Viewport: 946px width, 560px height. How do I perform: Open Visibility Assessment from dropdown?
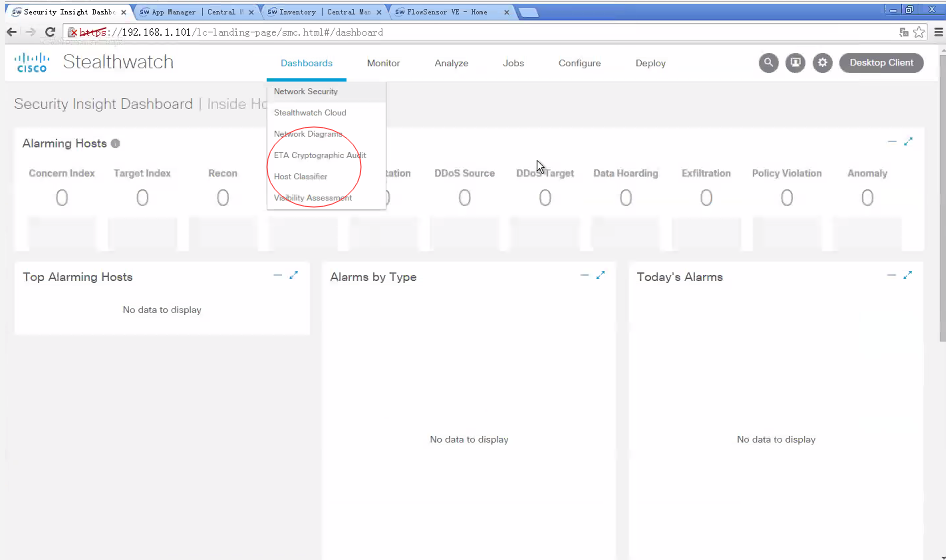click(x=326, y=197)
